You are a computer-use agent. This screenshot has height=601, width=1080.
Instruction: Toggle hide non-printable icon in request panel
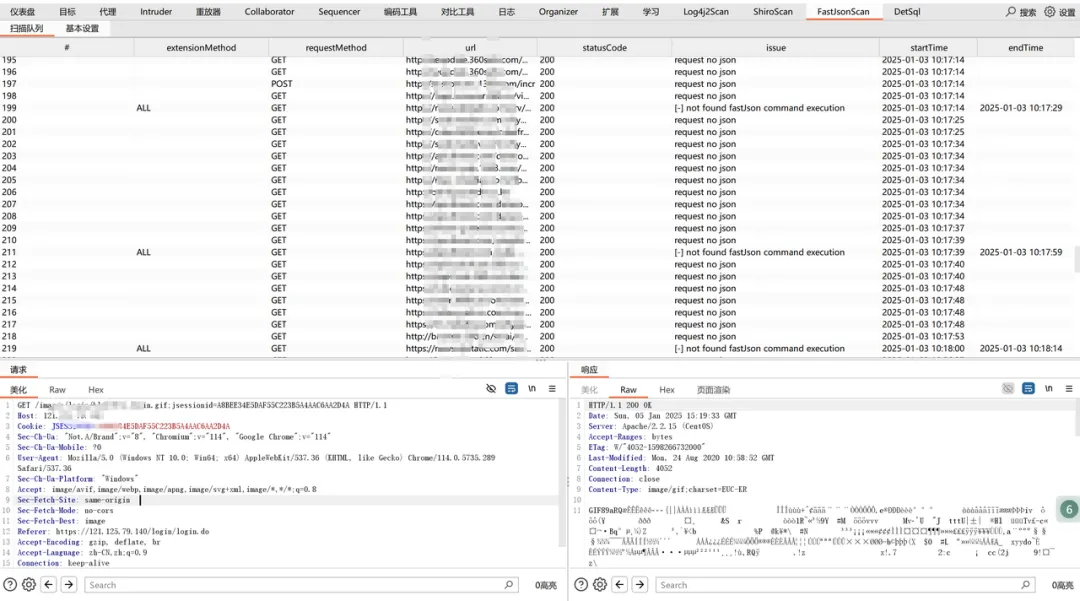tap(491, 389)
